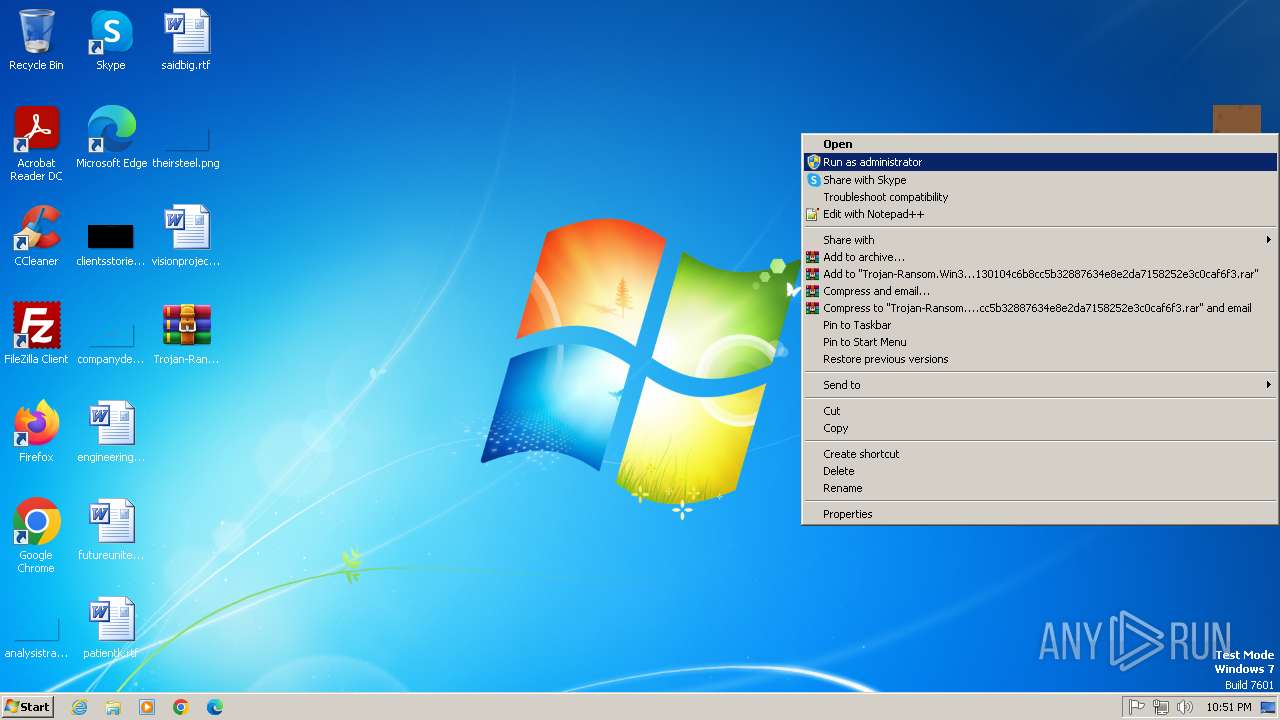Open the volume speaker tray icon
The height and width of the screenshot is (720, 1280).
tap(1185, 707)
